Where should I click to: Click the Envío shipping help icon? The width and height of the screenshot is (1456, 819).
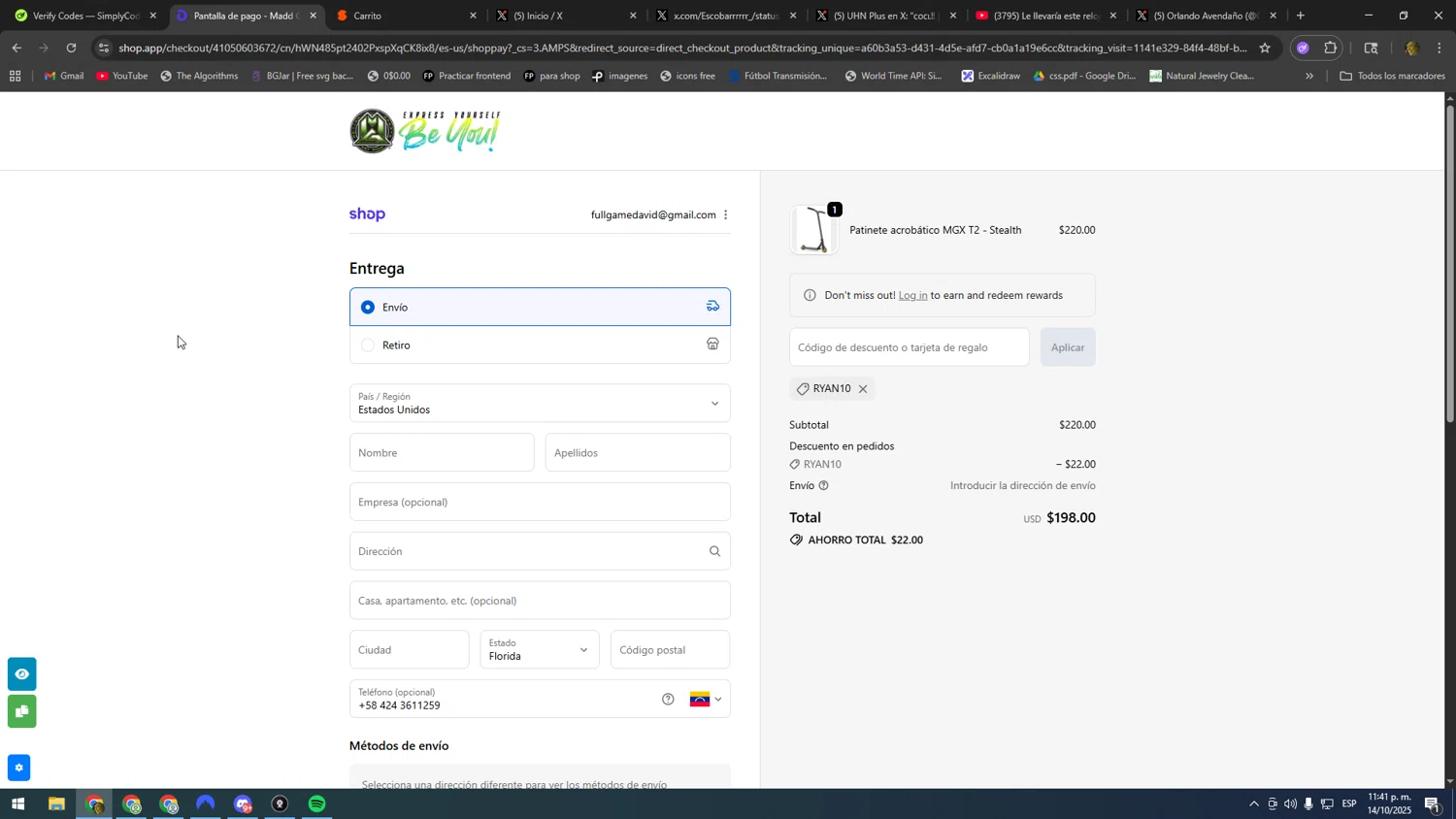[x=824, y=486]
